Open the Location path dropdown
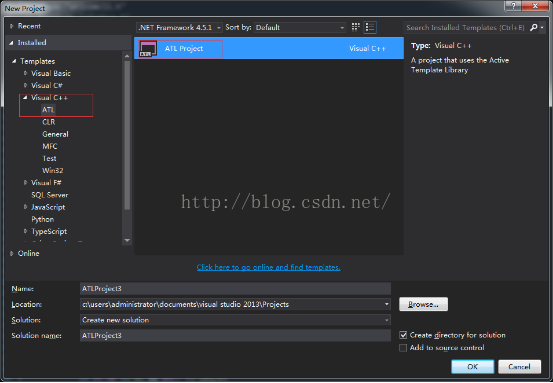This screenshot has height=383, width=553. [x=387, y=304]
